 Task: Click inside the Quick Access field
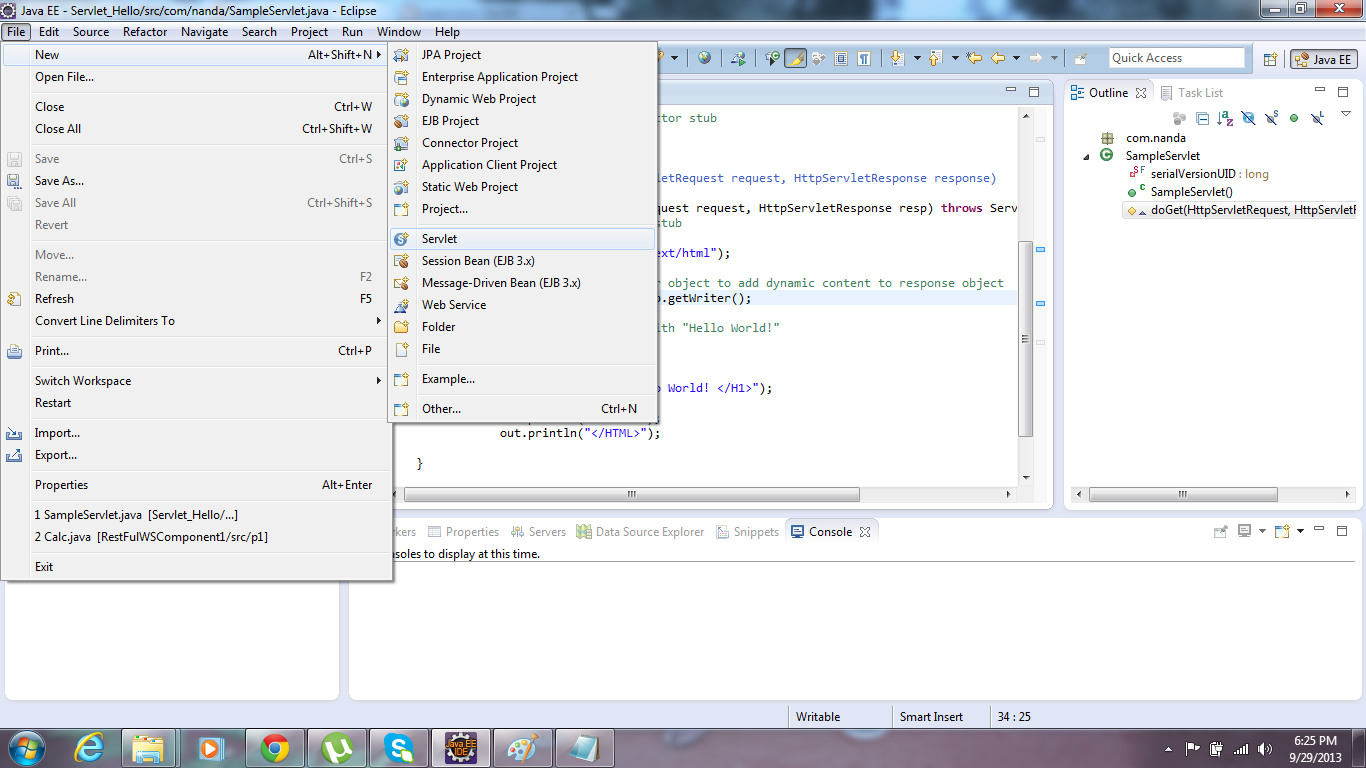pyautogui.click(x=1177, y=57)
